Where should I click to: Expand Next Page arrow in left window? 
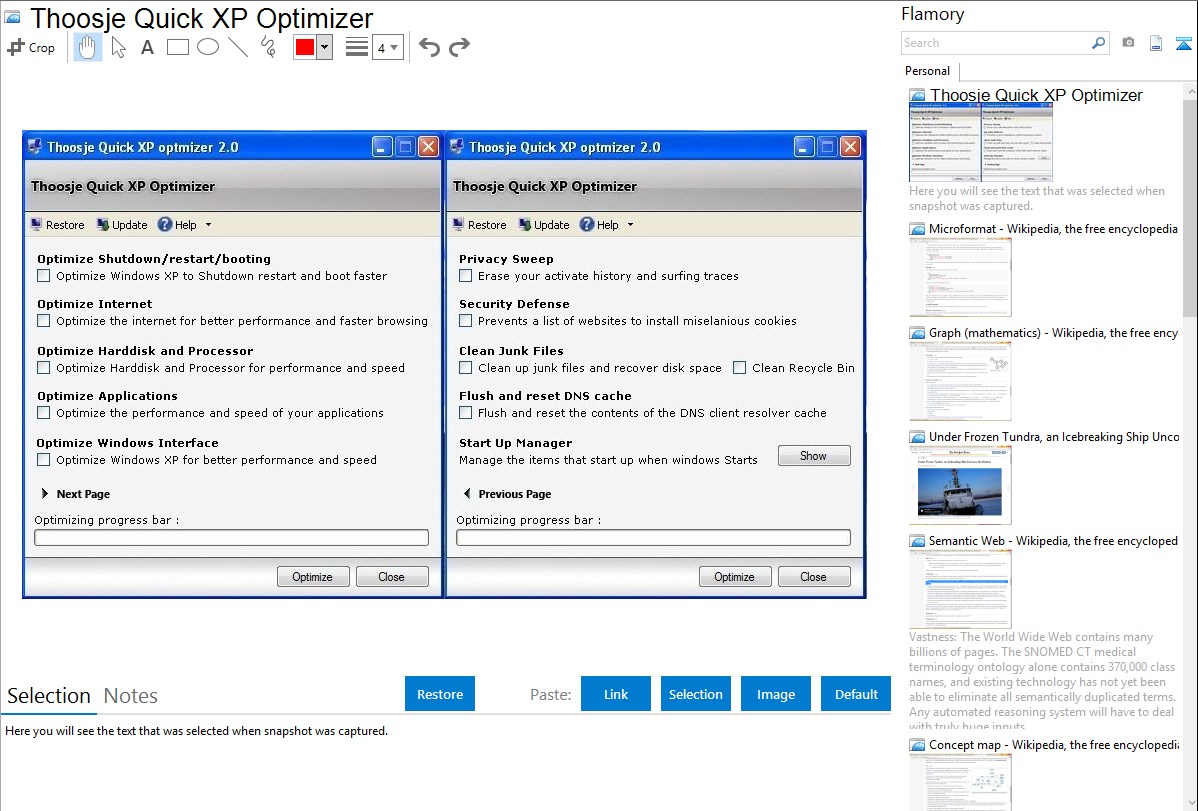click(x=46, y=494)
